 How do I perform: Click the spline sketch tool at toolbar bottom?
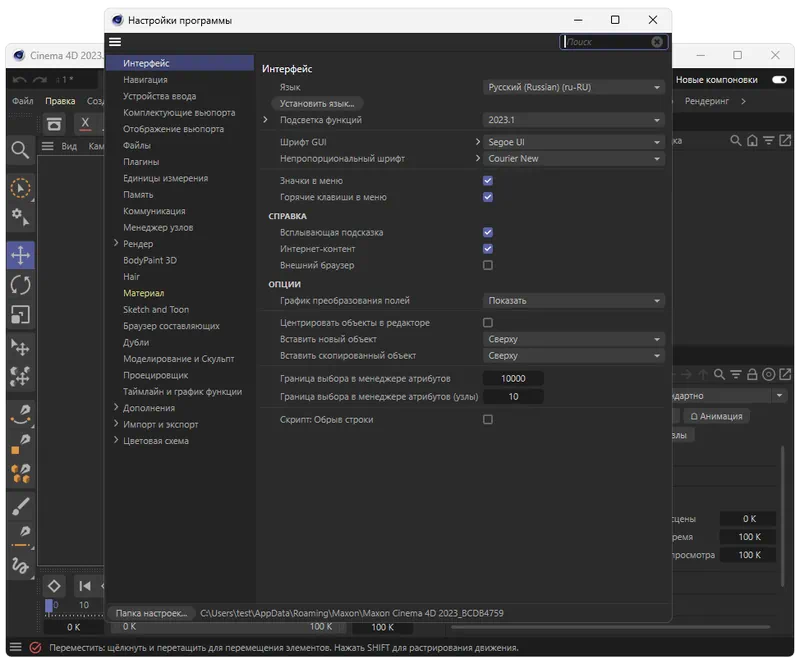coord(20,565)
